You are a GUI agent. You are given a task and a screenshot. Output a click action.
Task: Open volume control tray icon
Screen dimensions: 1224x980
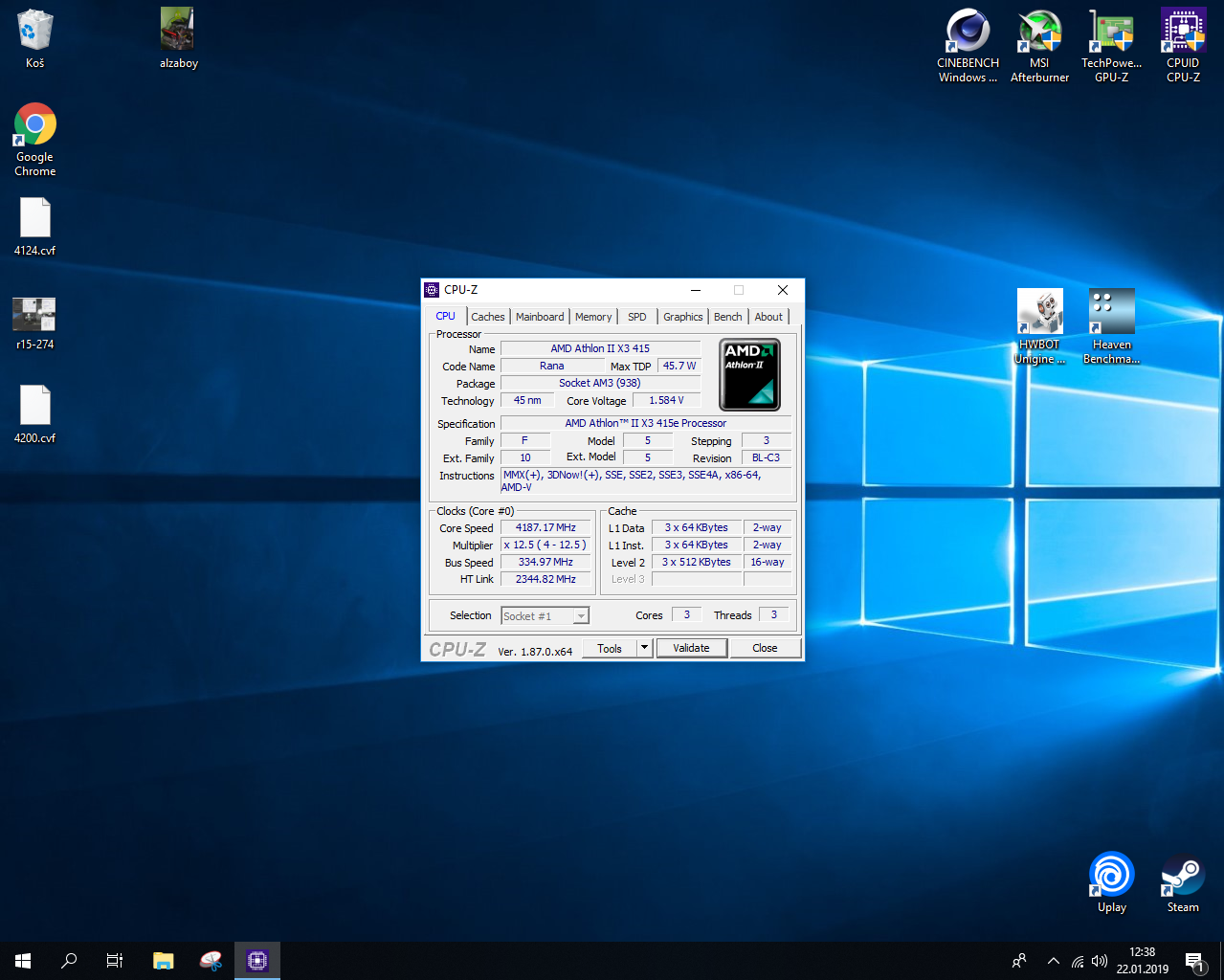point(1100,961)
